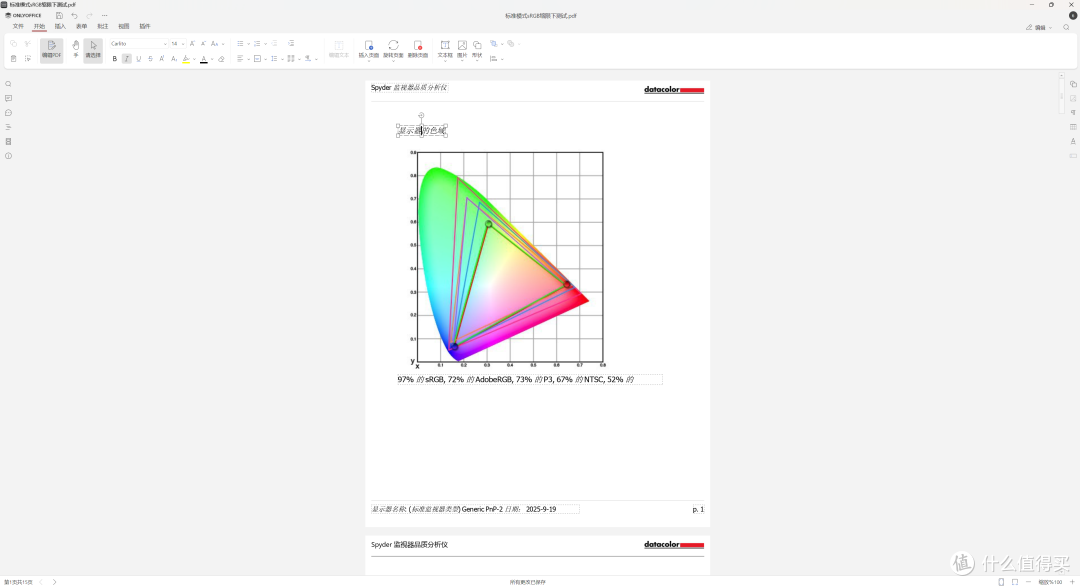The height and width of the screenshot is (586, 1080).
Task: Undo the last action
Action: point(74,15)
